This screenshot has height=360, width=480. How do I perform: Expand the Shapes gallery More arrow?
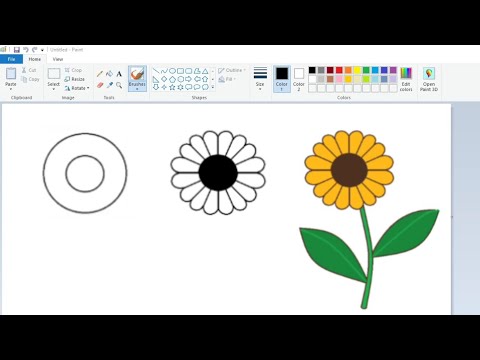[x=213, y=87]
